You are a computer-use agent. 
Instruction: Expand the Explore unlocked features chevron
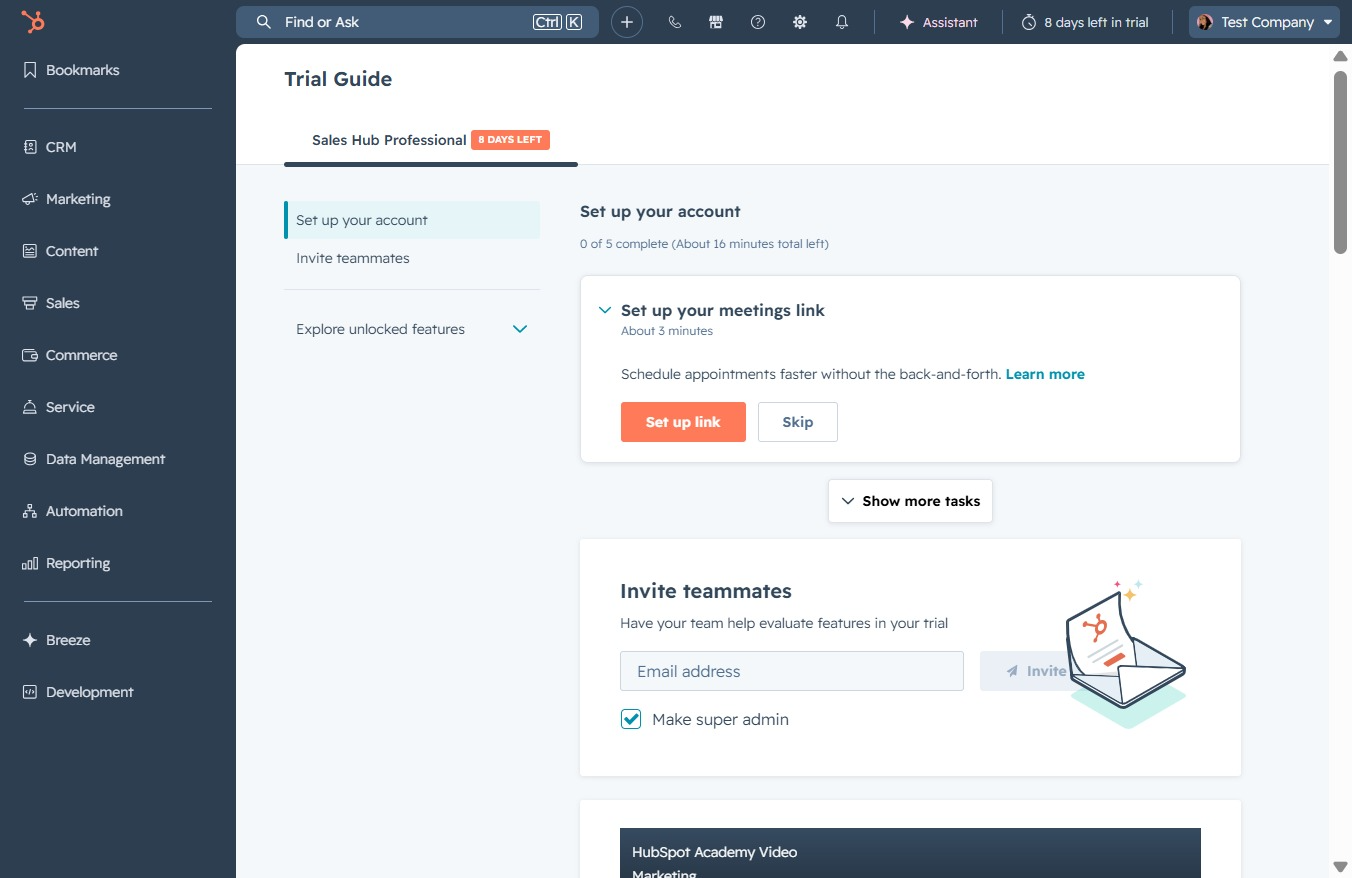[520, 329]
